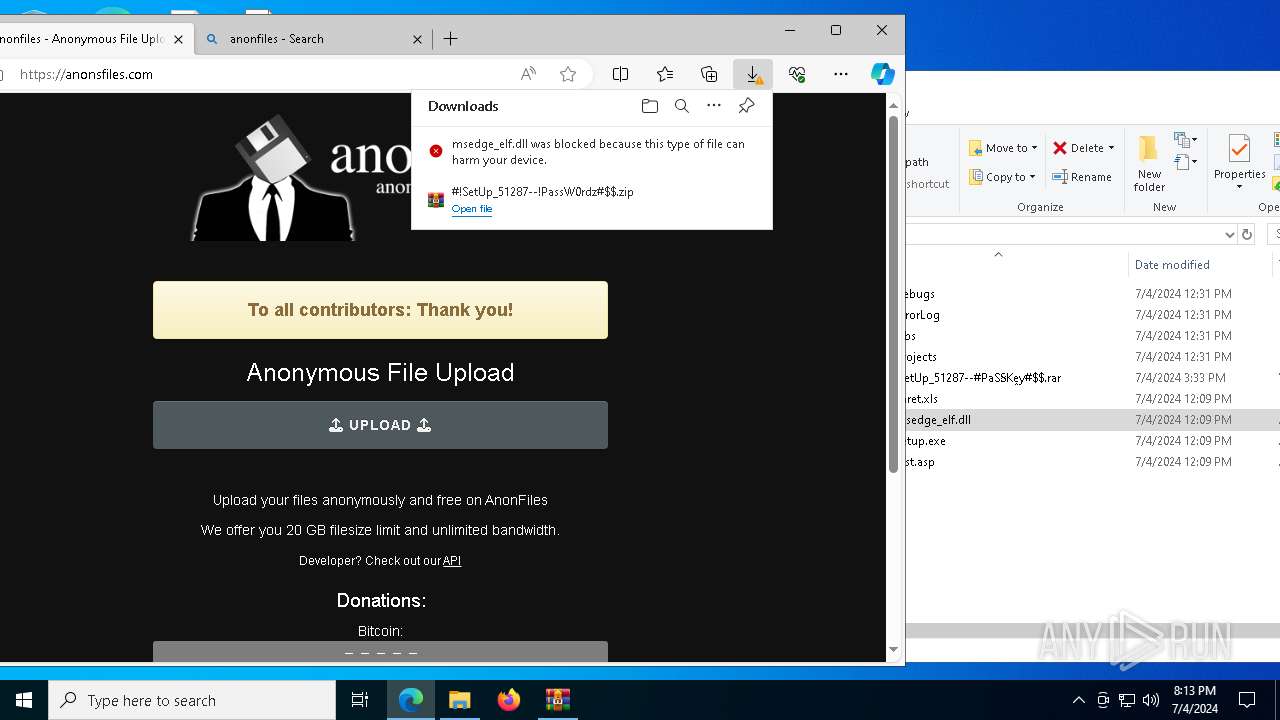Open the API developer link

coord(452,561)
